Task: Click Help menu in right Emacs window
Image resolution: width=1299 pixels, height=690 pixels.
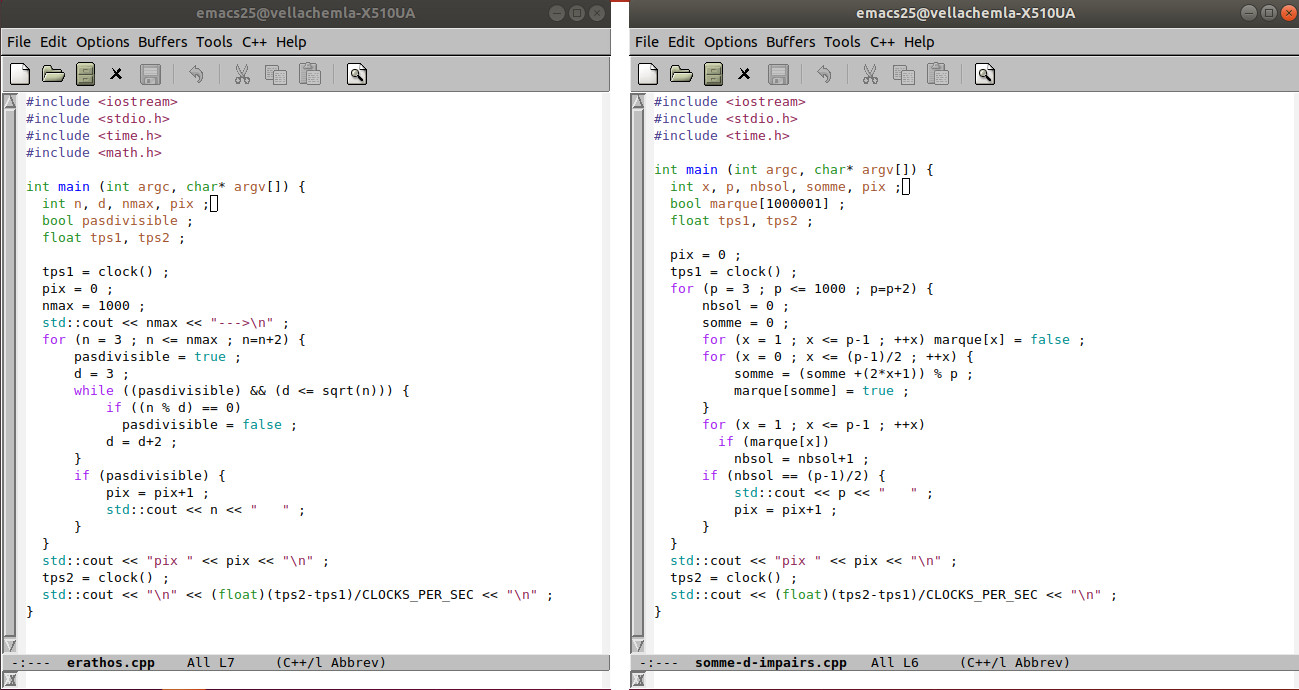Action: (919, 42)
